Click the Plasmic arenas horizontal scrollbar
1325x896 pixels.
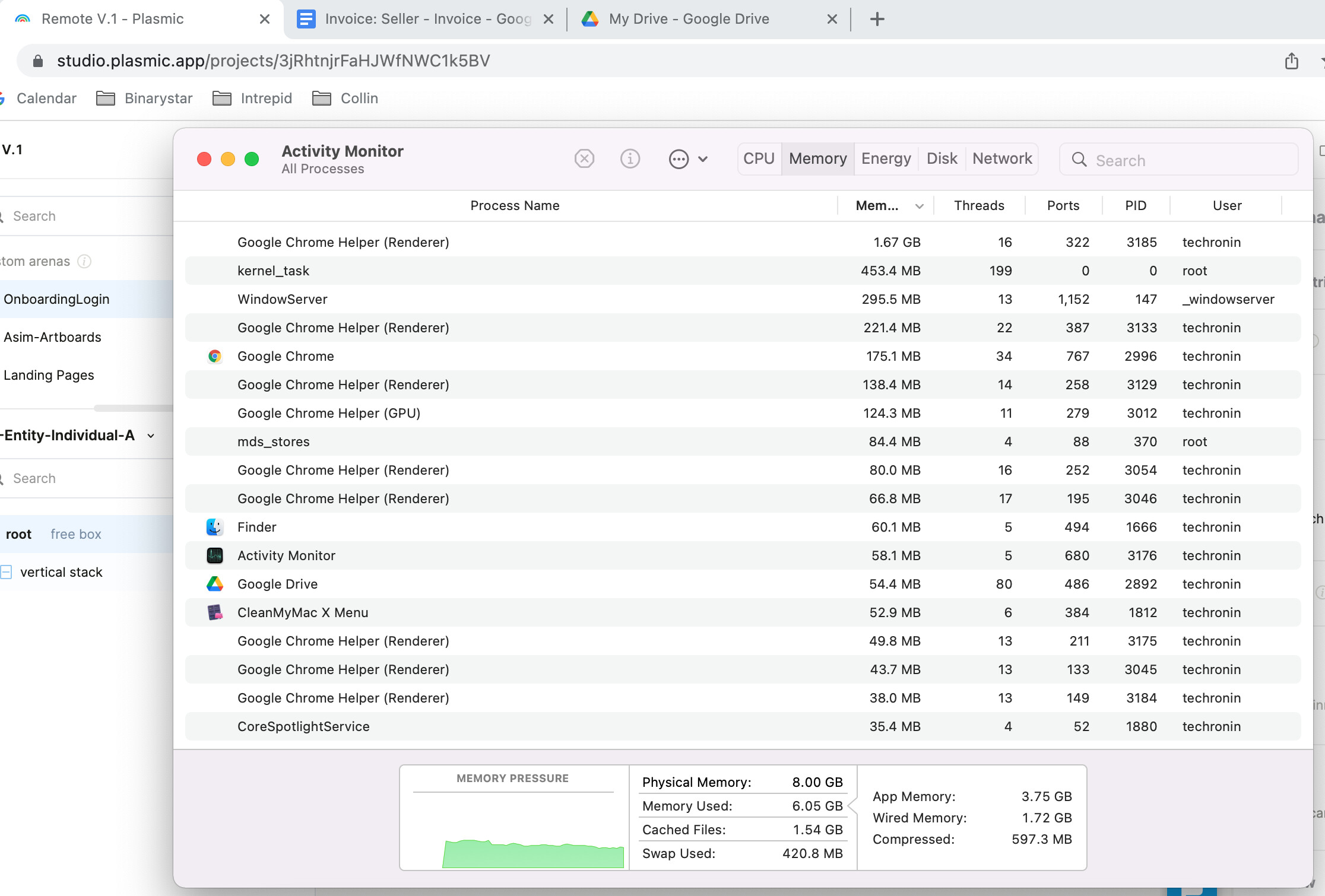coord(133,408)
